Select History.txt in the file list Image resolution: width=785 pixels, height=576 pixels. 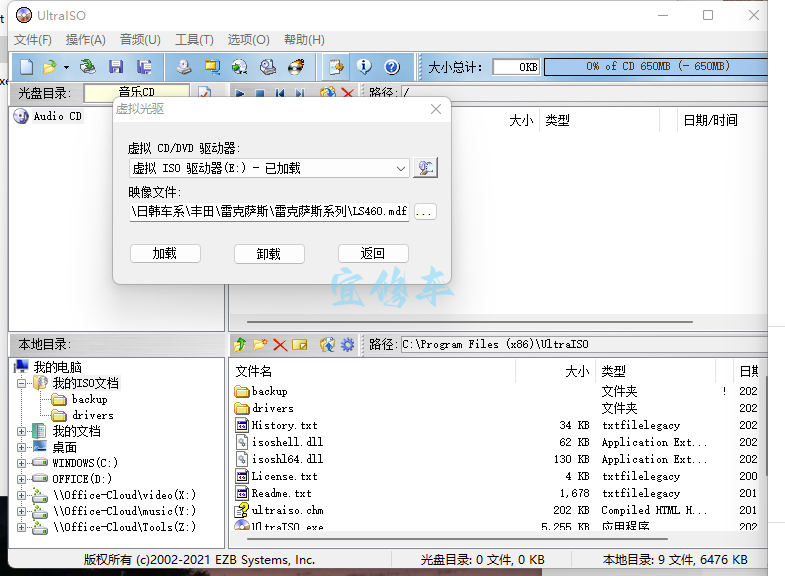(x=284, y=425)
